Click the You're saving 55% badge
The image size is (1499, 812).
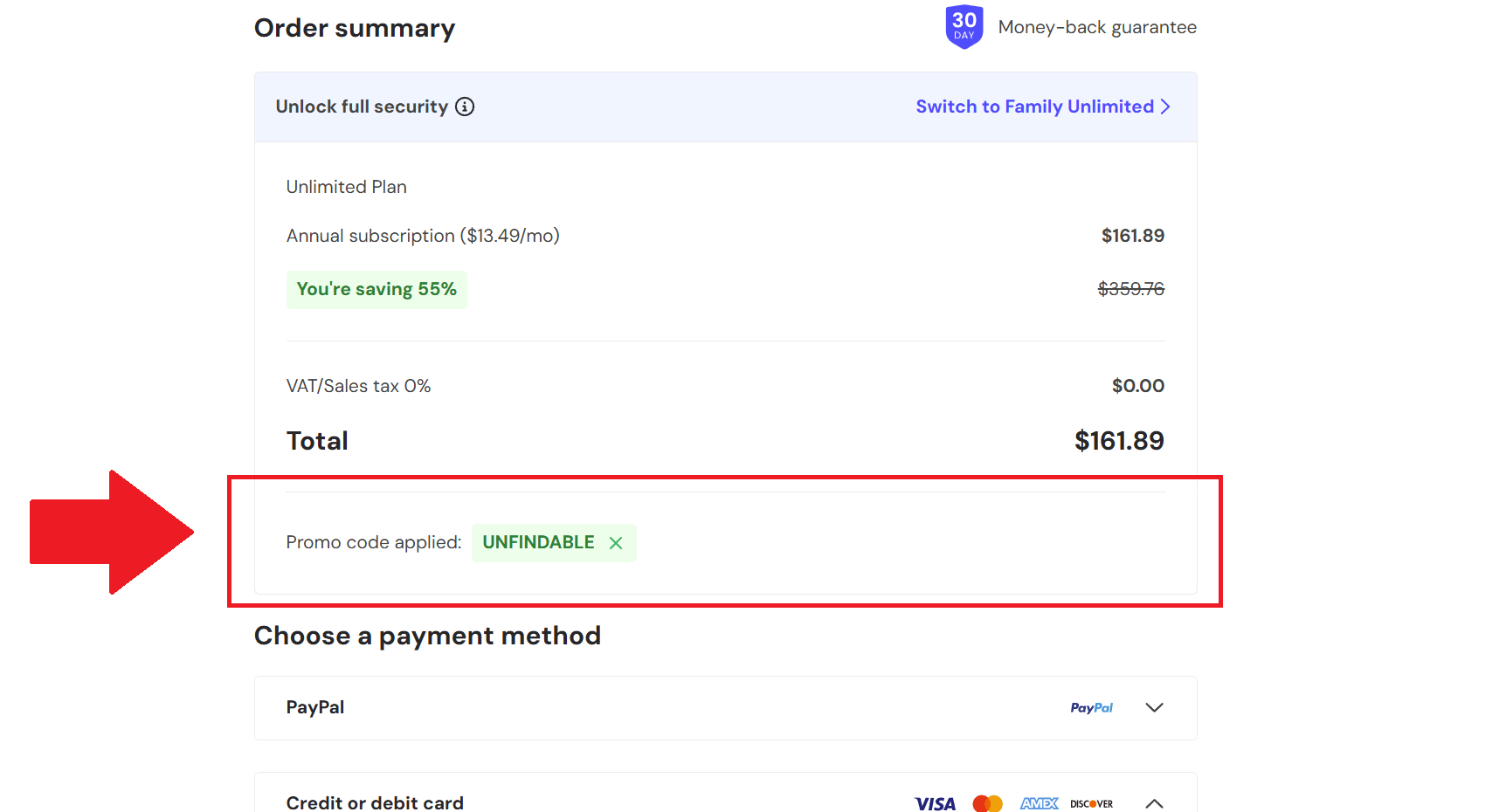click(376, 289)
